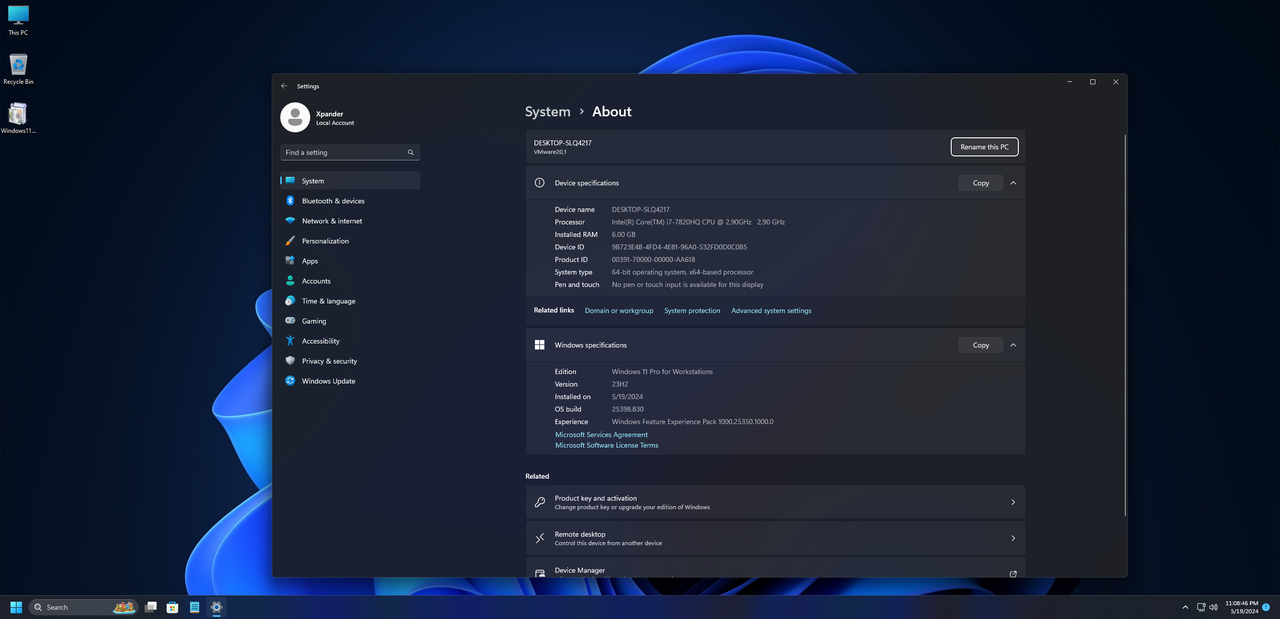This screenshot has width=1280, height=619.
Task: Select Gaming in the sidebar
Action: click(350, 321)
